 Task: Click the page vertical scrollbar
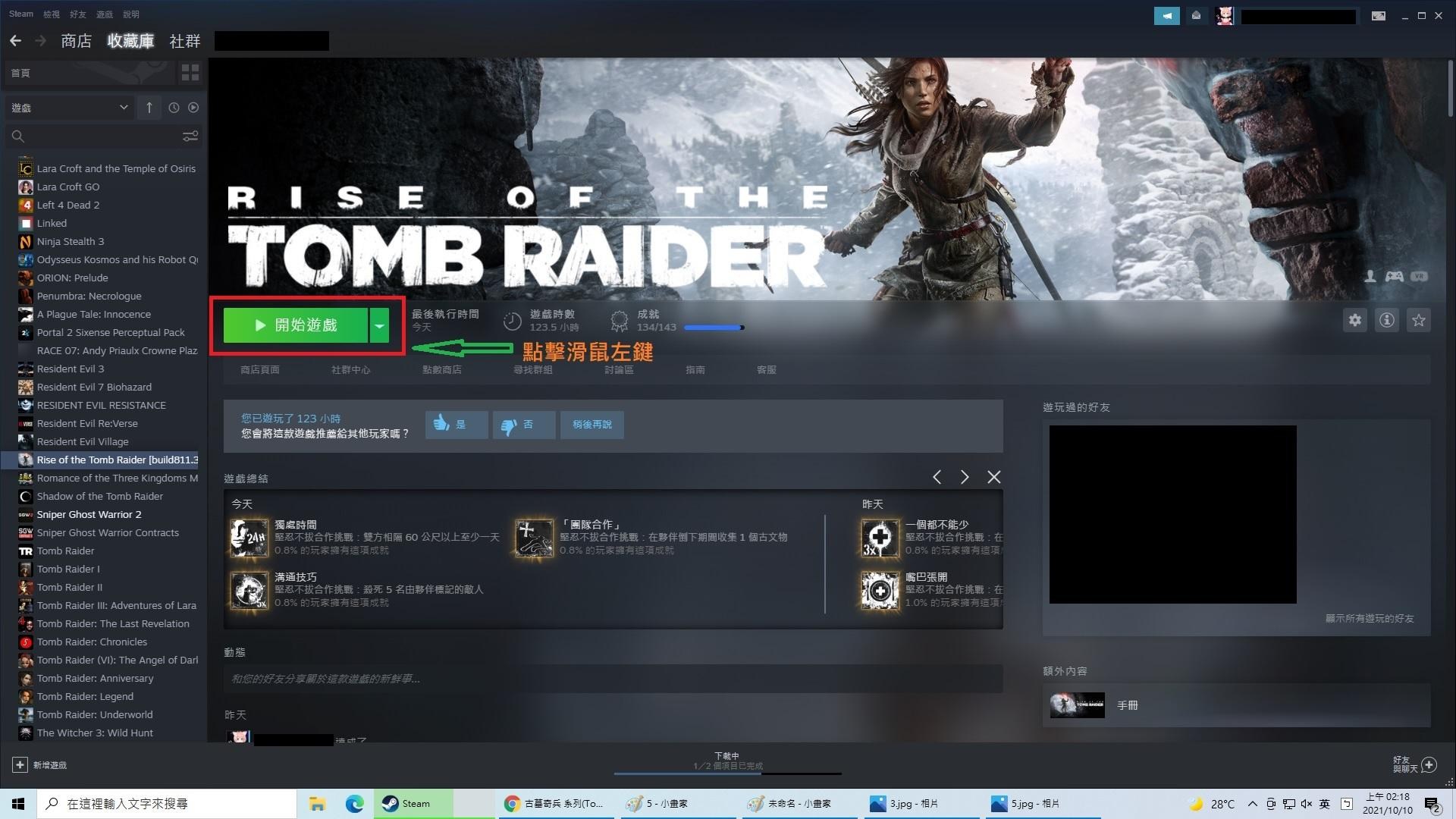[1450, 89]
